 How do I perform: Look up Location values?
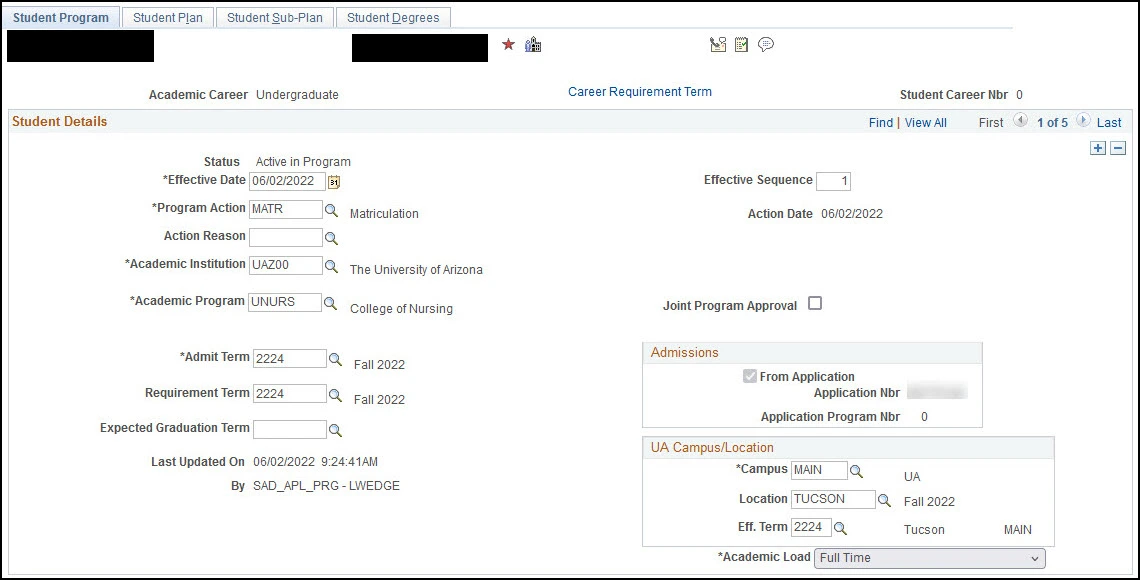tap(884, 500)
